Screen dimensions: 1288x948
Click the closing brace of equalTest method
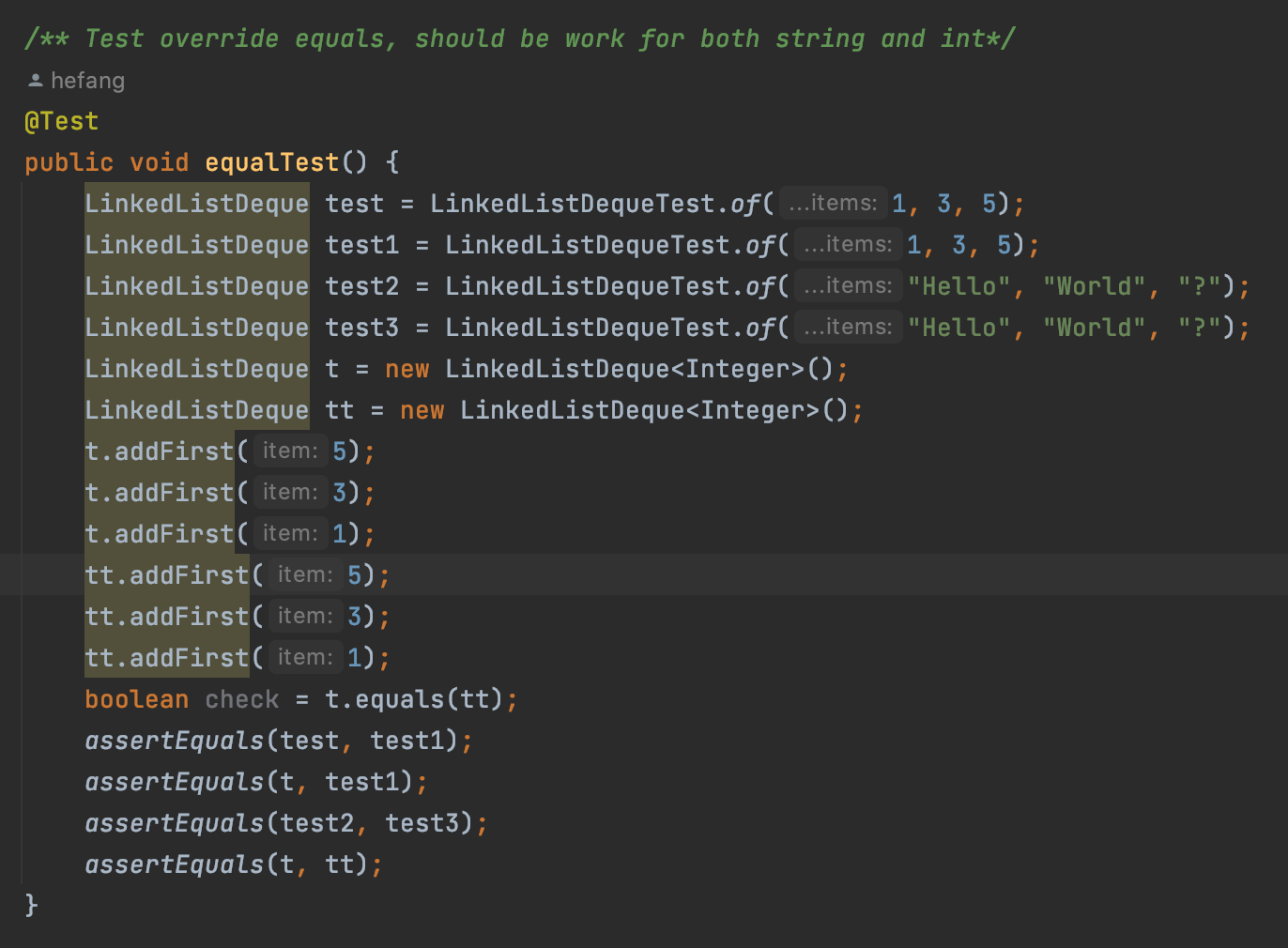pos(31,905)
